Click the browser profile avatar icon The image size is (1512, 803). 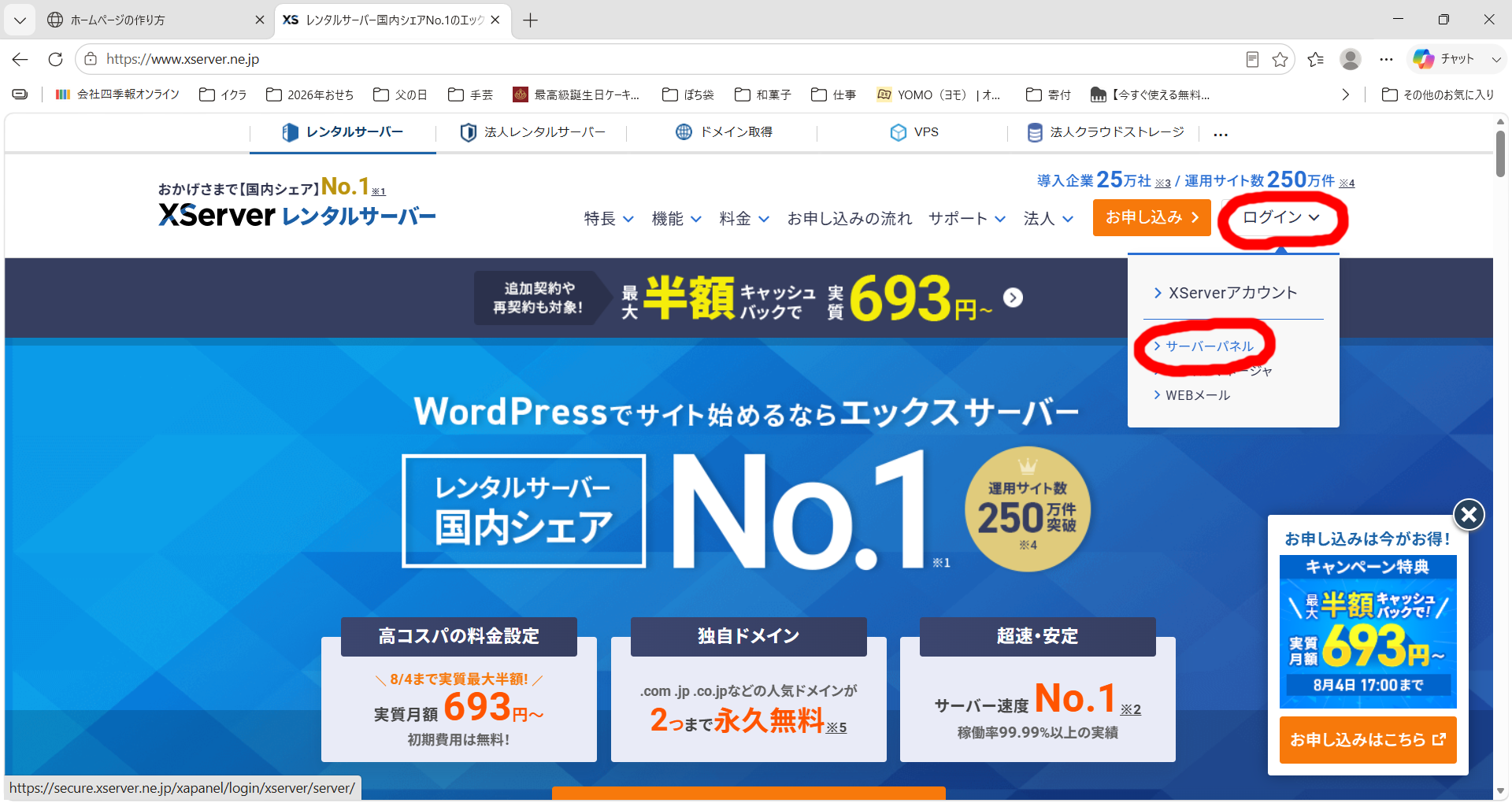[1351, 59]
